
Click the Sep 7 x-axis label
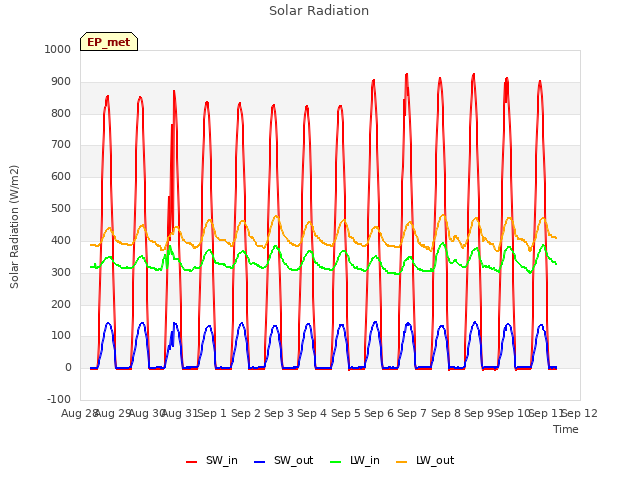point(412,413)
